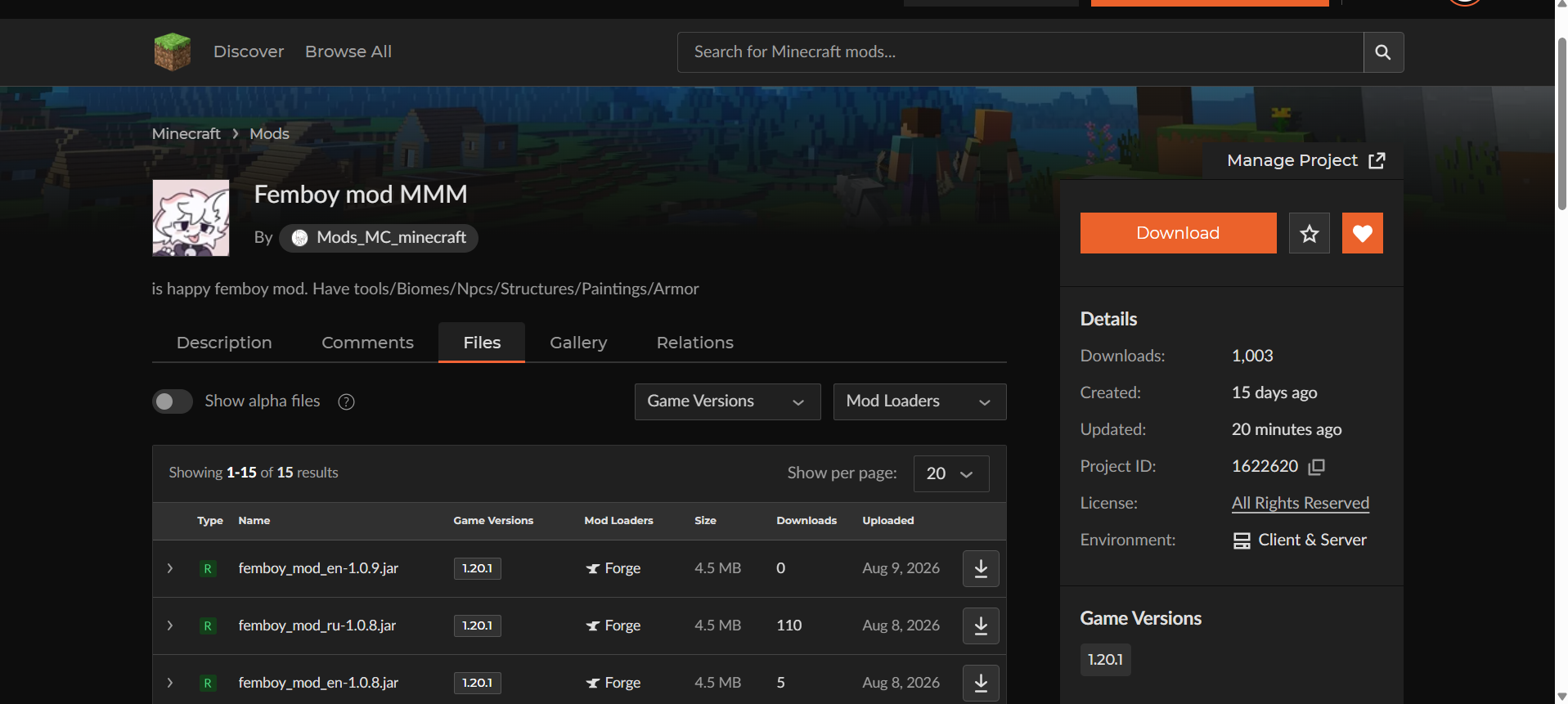Open the All Rights Reserved license link
This screenshot has height=704, width=1568.
pos(1301,504)
